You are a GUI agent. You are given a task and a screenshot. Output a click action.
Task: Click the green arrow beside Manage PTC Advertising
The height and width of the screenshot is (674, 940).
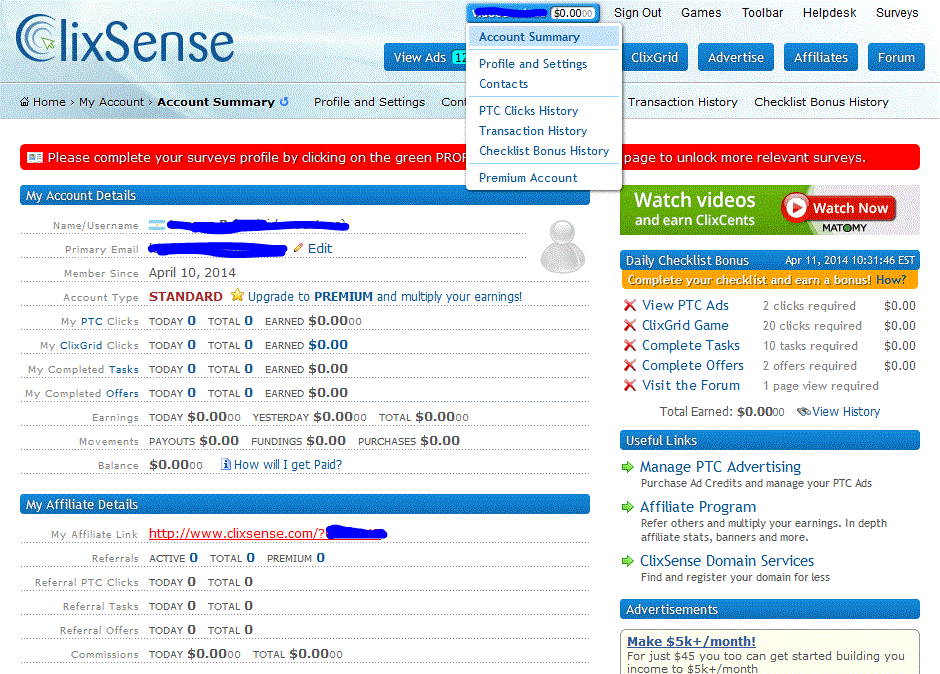click(x=628, y=467)
